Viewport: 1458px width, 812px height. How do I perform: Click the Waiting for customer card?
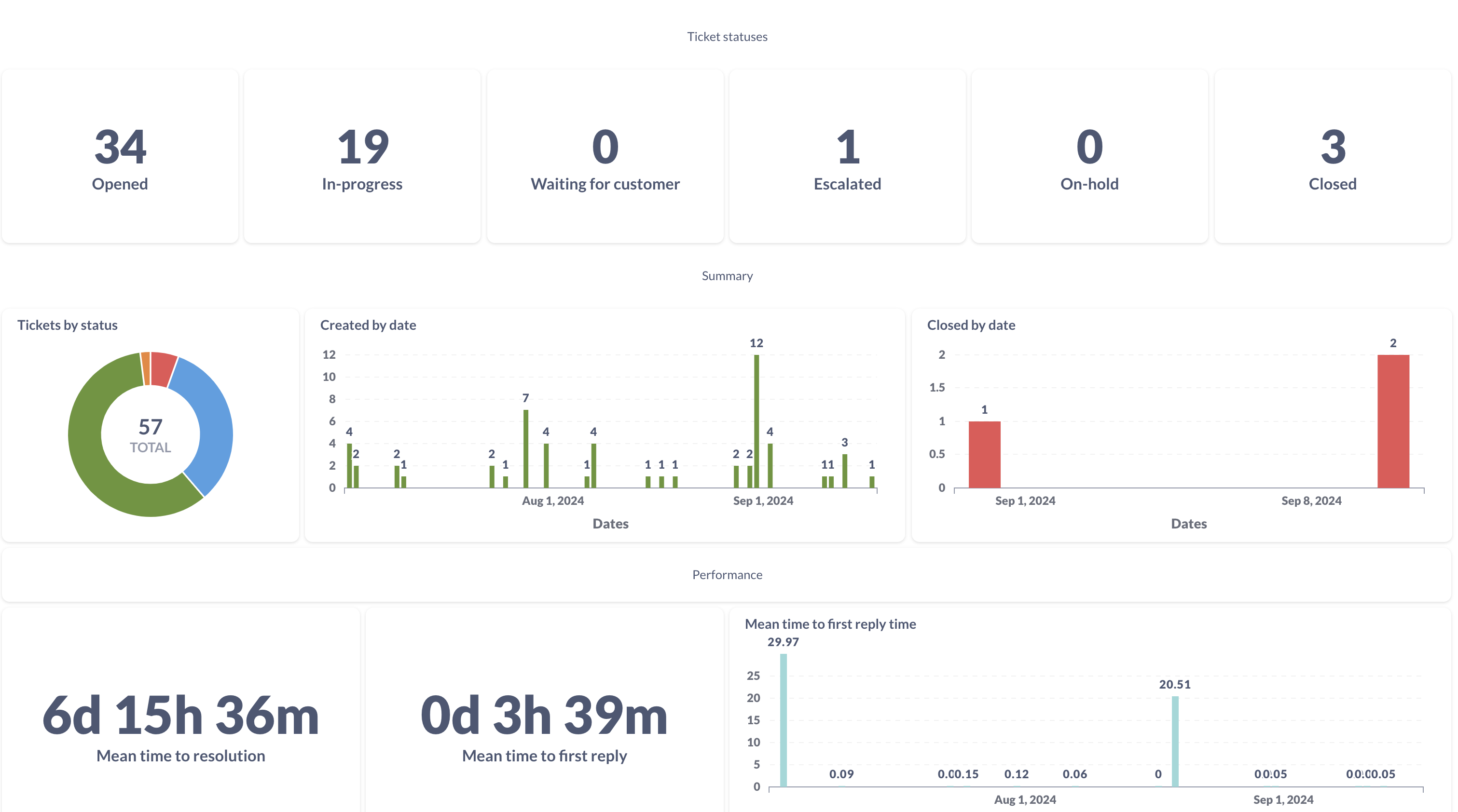tap(605, 157)
